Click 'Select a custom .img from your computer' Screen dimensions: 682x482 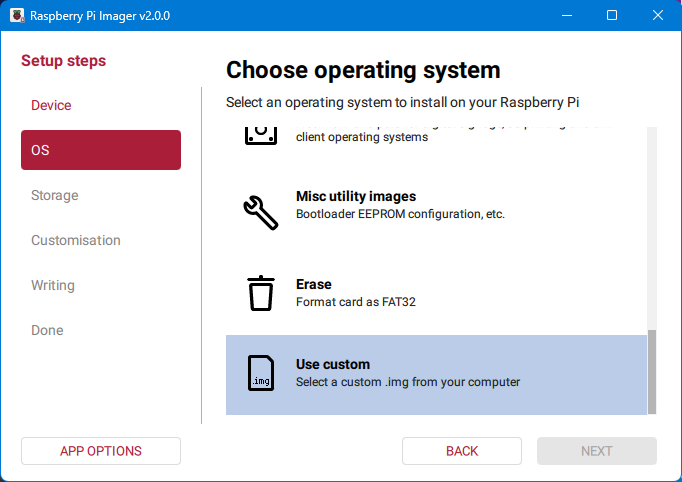(x=408, y=382)
